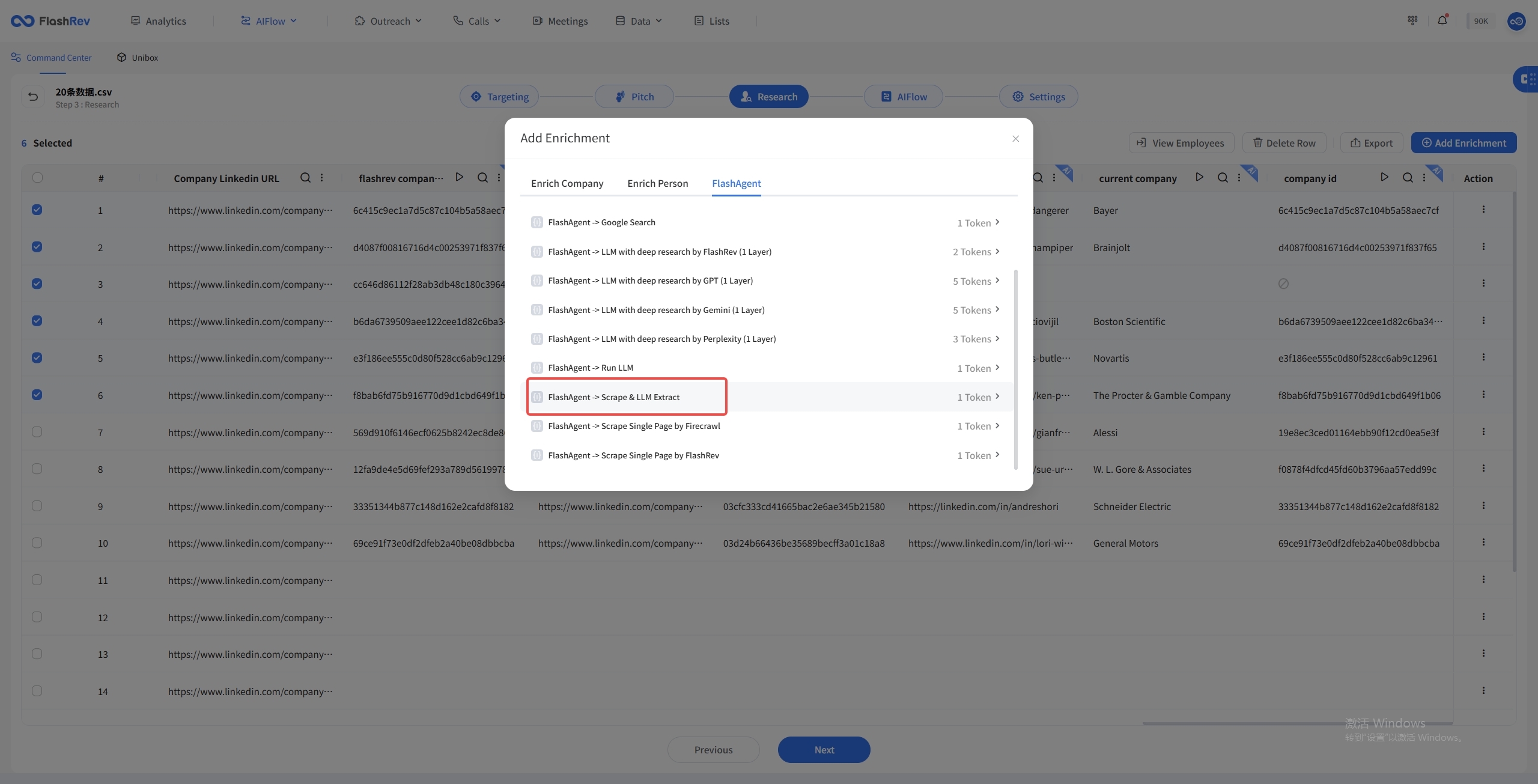Open company id column options menu
This screenshot has width=1538, height=784.
pos(1424,178)
